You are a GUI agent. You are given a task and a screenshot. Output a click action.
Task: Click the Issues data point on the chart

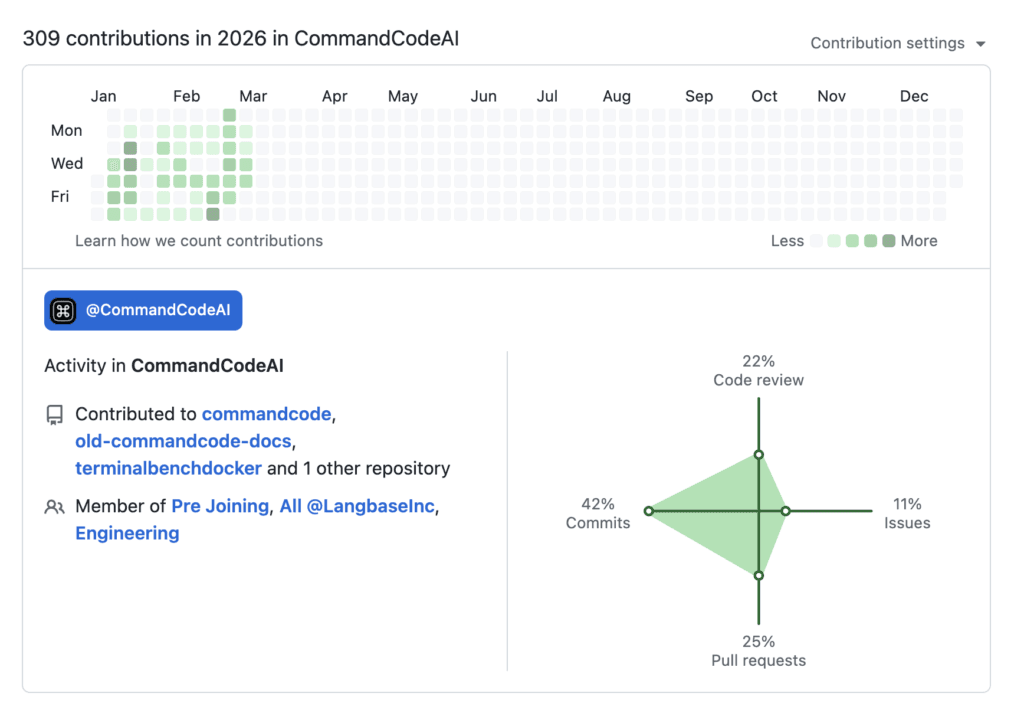point(786,511)
